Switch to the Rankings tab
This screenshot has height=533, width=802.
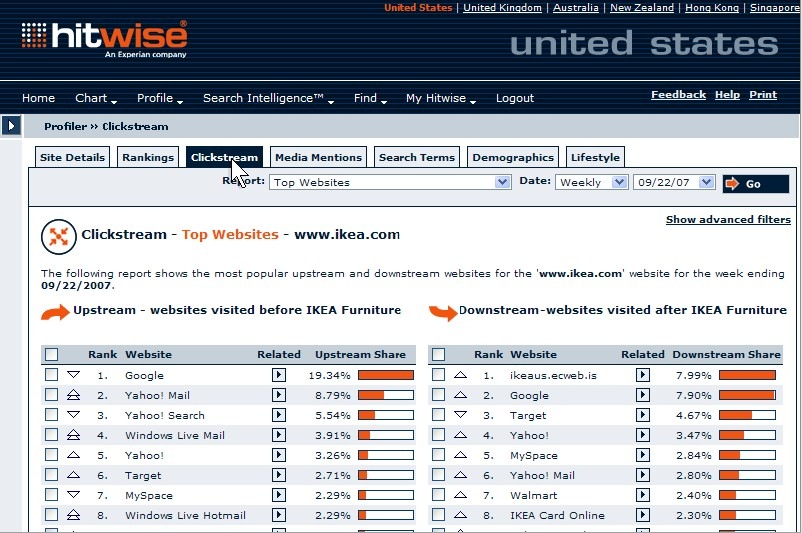[148, 157]
